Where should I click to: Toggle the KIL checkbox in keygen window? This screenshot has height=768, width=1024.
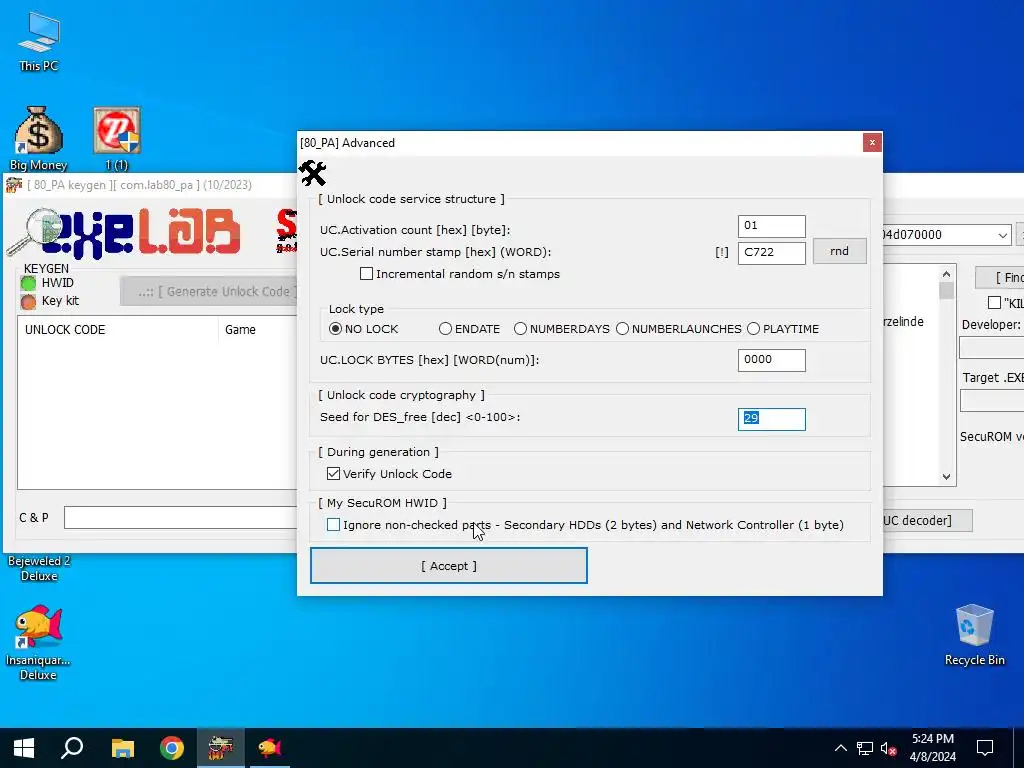pos(995,302)
